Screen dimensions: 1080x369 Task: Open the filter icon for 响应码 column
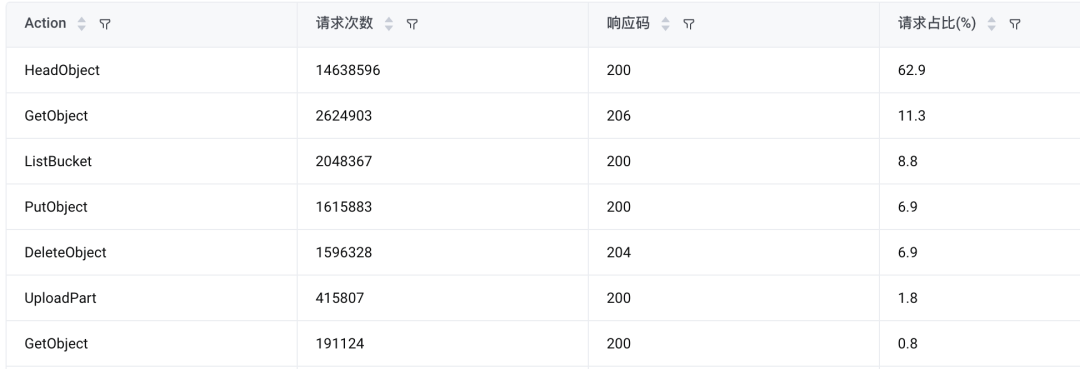[688, 24]
